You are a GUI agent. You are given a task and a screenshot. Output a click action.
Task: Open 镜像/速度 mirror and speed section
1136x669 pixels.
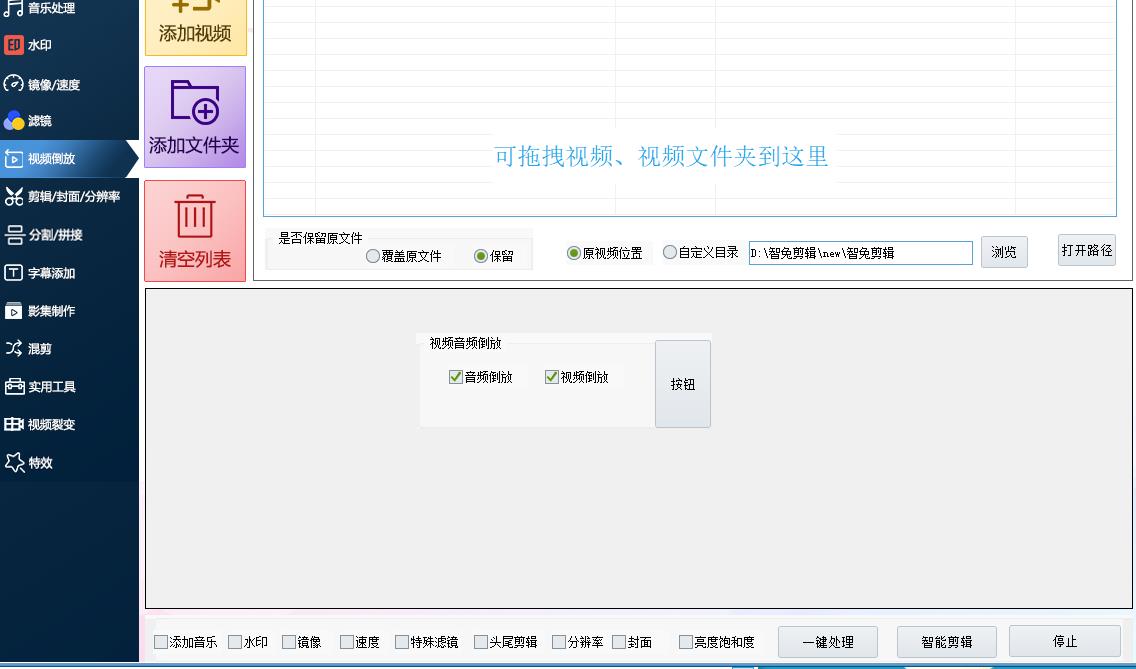tap(41, 84)
